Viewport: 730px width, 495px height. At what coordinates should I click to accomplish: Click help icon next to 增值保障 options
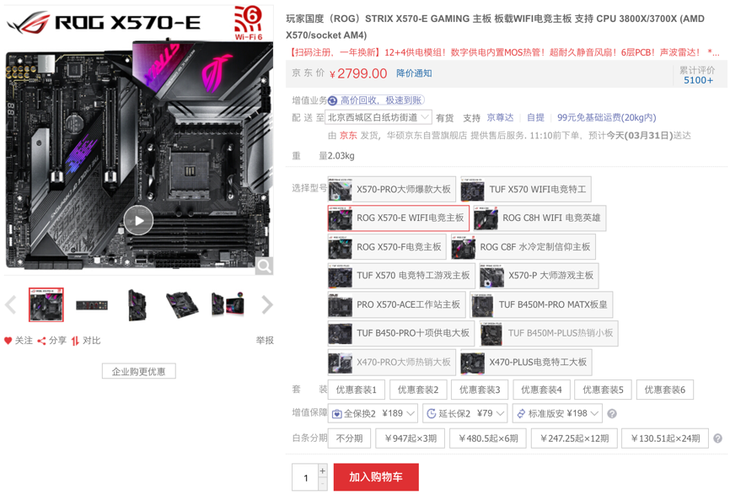(x=612, y=414)
